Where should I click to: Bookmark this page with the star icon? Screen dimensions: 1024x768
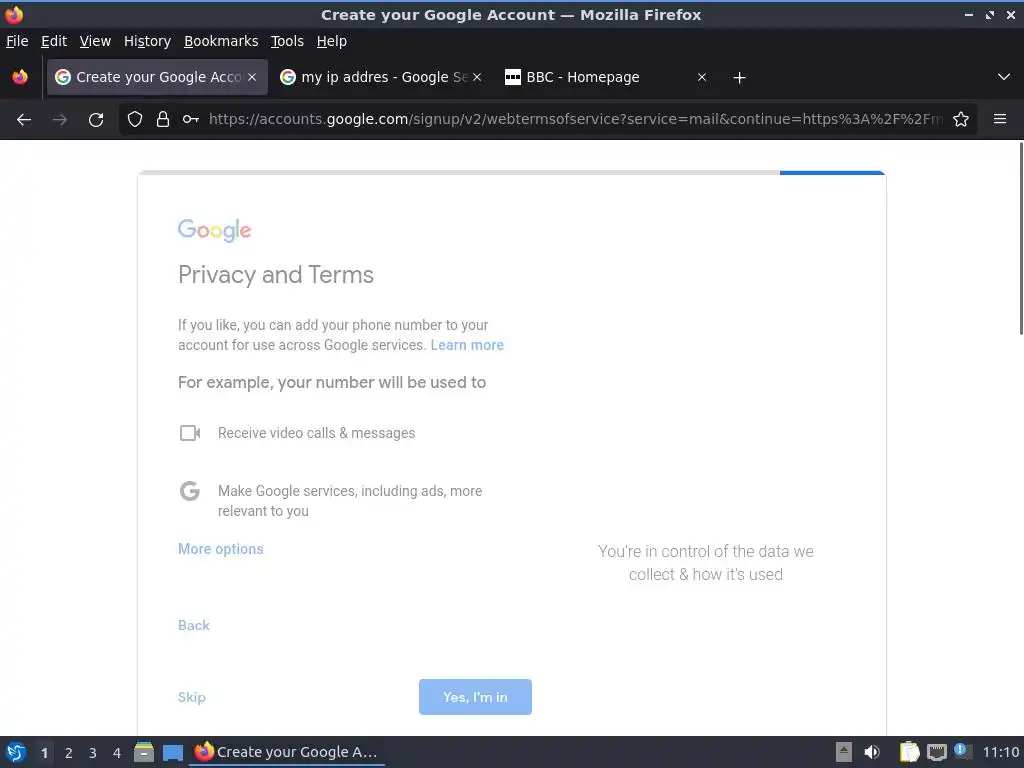[961, 119]
